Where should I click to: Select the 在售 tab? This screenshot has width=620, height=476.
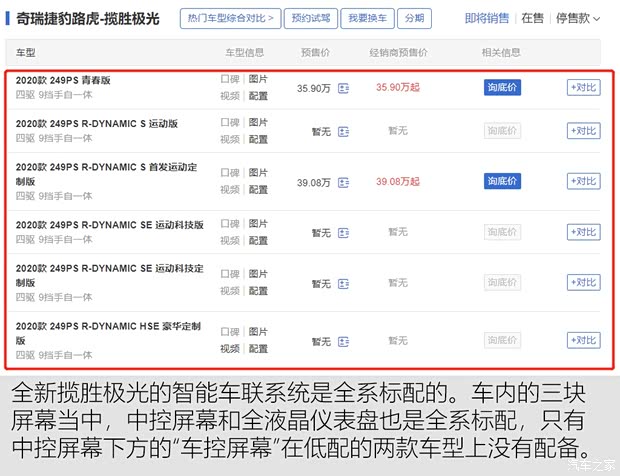[x=533, y=19]
